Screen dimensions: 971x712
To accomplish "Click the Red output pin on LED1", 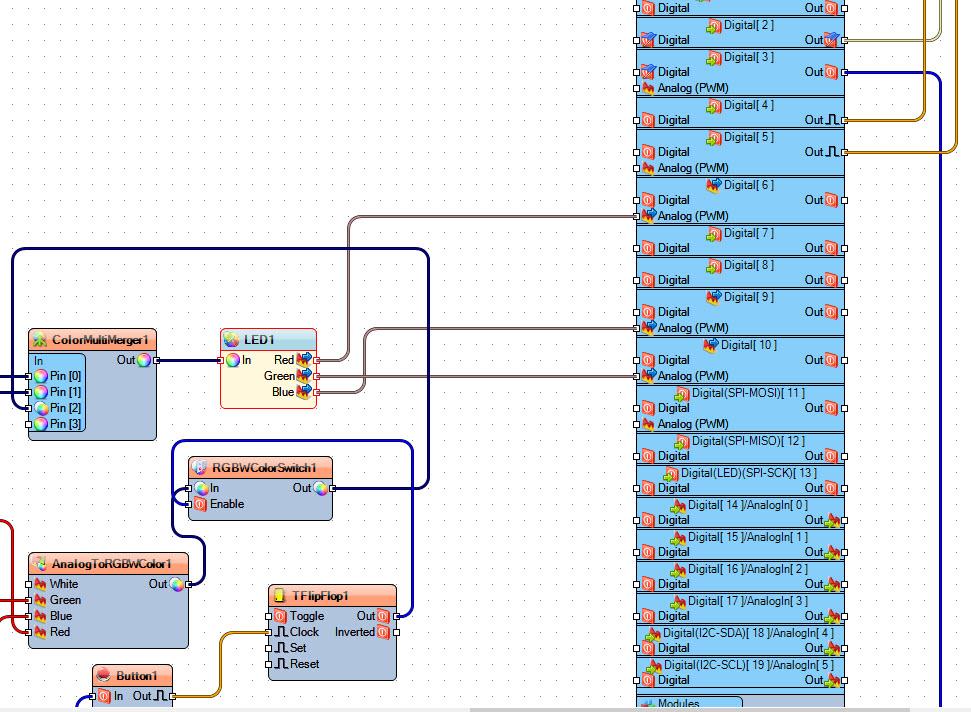I will click(316, 360).
